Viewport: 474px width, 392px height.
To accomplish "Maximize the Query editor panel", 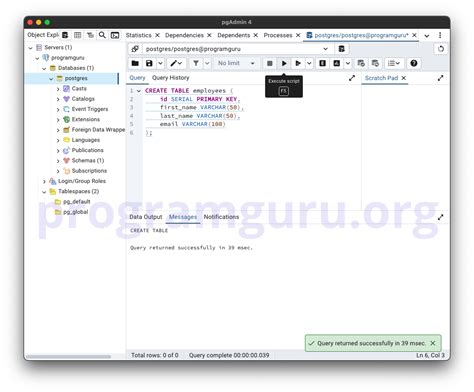I will click(x=352, y=78).
